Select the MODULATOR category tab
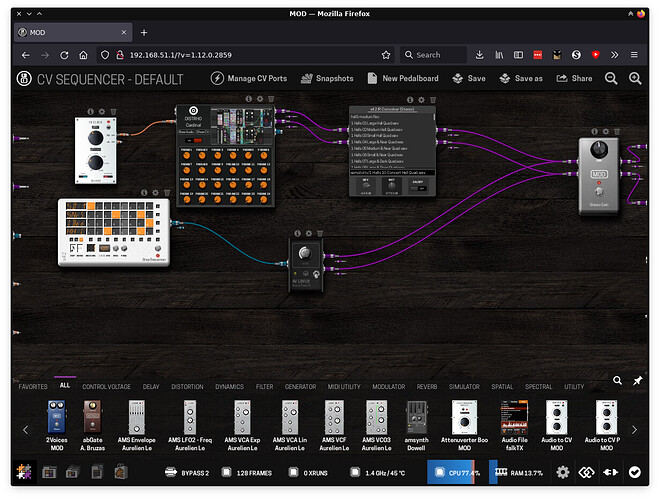 click(389, 387)
